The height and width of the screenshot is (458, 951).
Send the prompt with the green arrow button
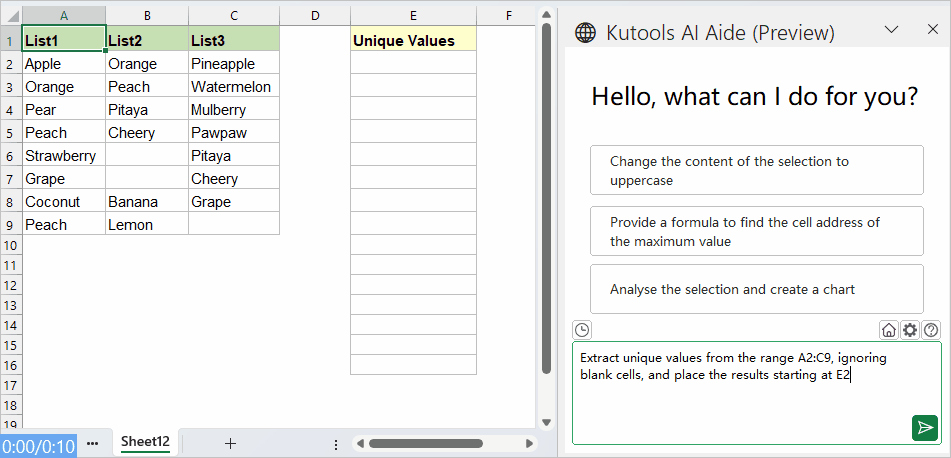point(925,428)
